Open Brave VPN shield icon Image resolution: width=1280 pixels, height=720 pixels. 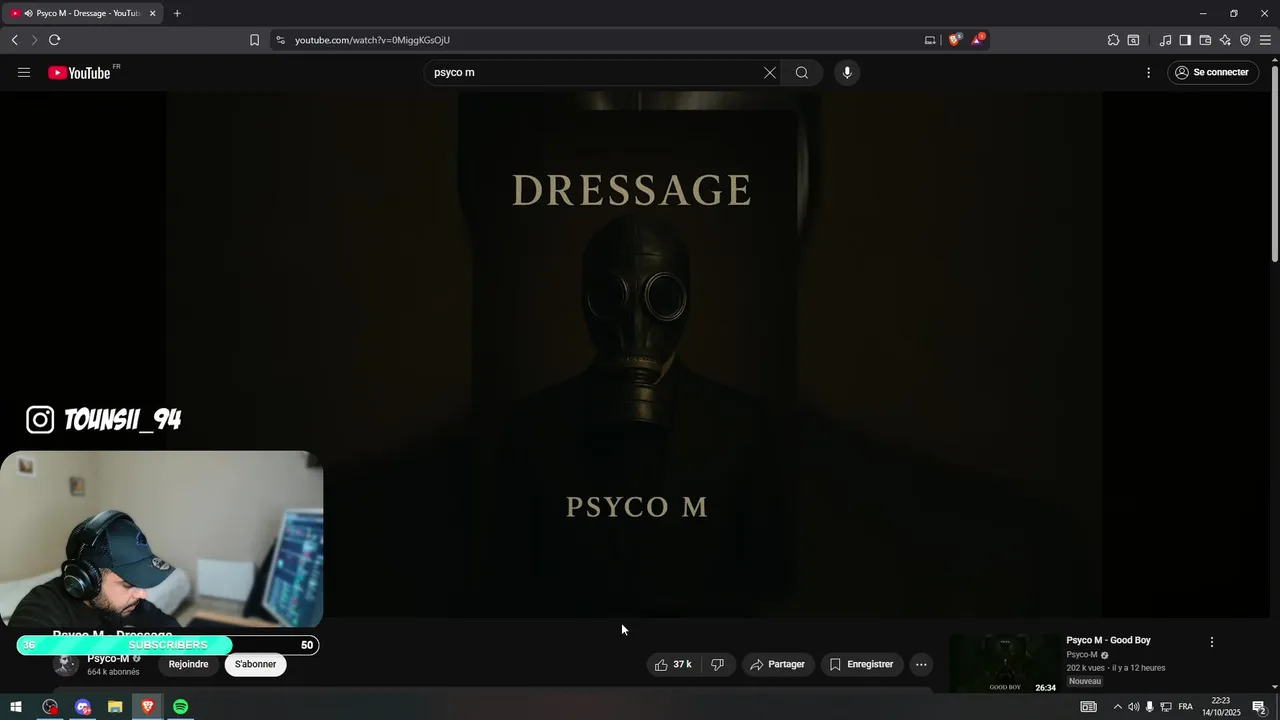pos(1245,40)
